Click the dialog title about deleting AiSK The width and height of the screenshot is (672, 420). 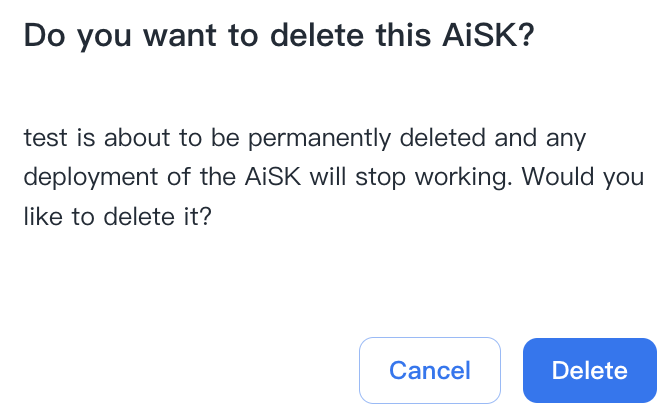click(279, 35)
